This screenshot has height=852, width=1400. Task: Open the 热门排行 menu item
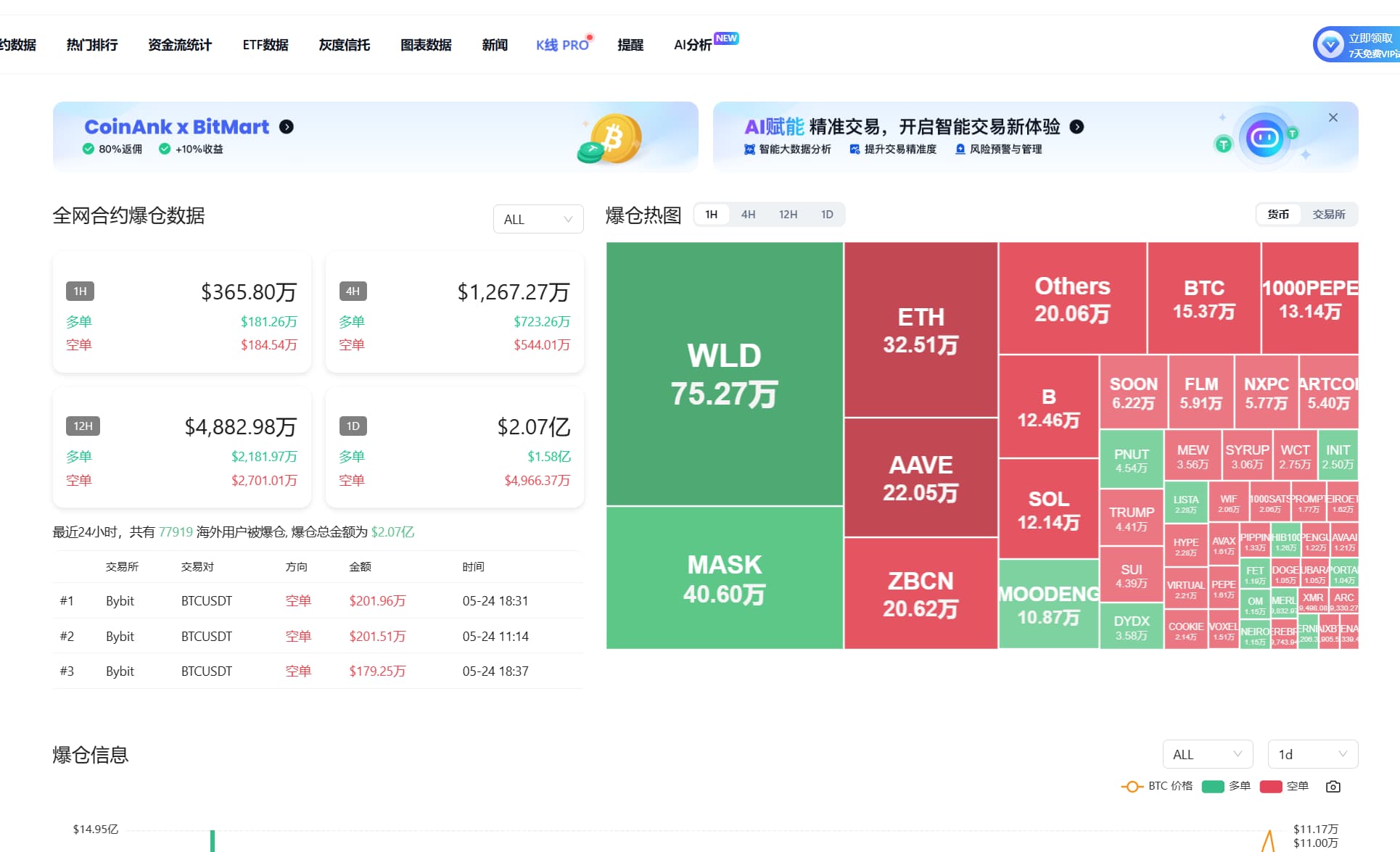pos(91,44)
